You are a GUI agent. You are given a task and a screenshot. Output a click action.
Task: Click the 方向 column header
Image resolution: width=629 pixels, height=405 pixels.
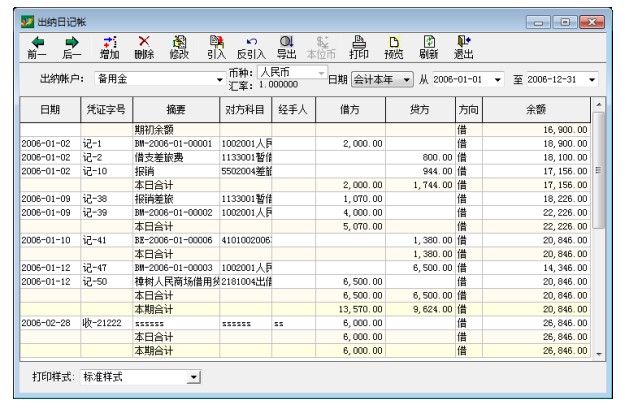[x=469, y=109]
